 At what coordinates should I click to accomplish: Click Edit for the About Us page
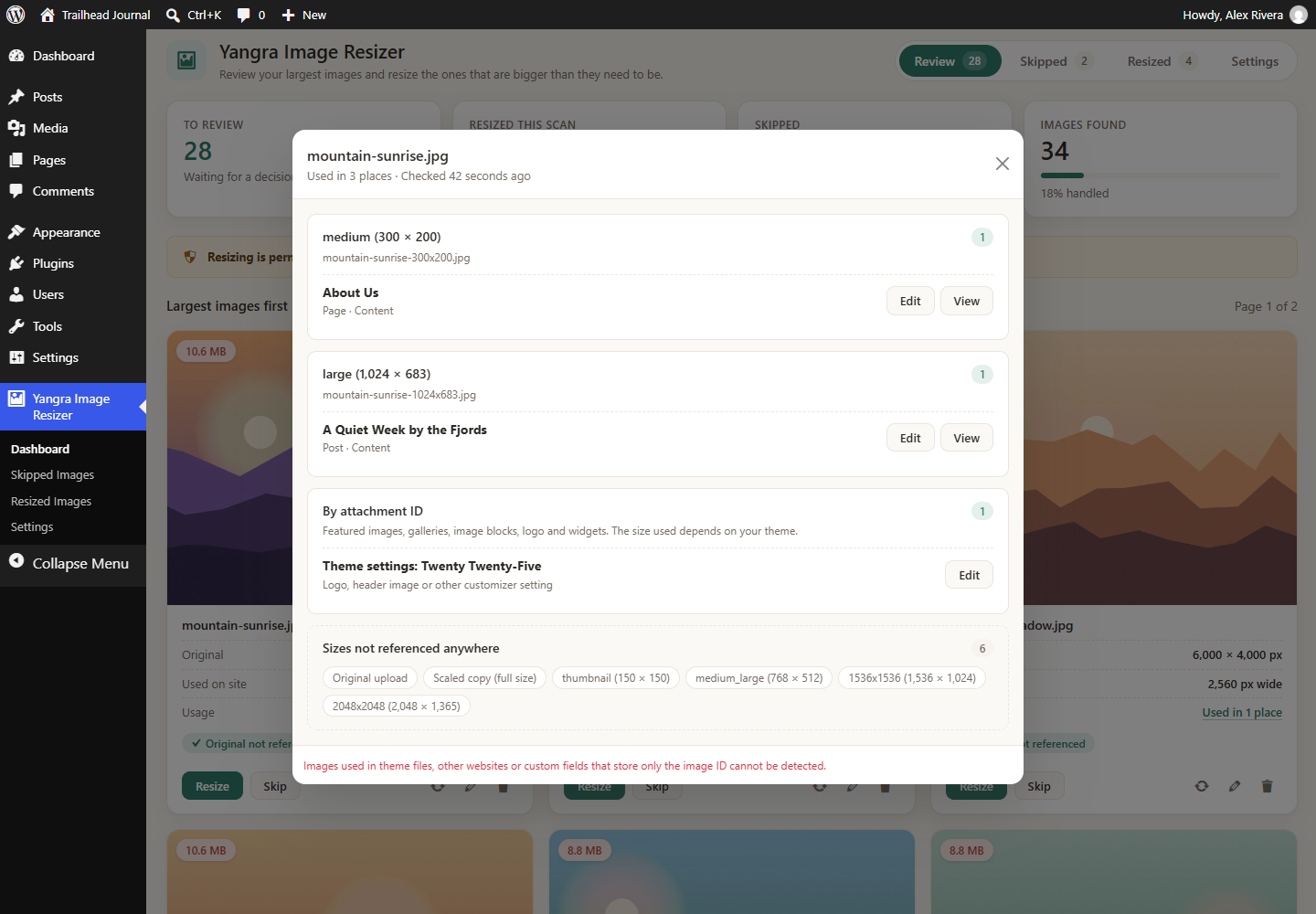910,301
